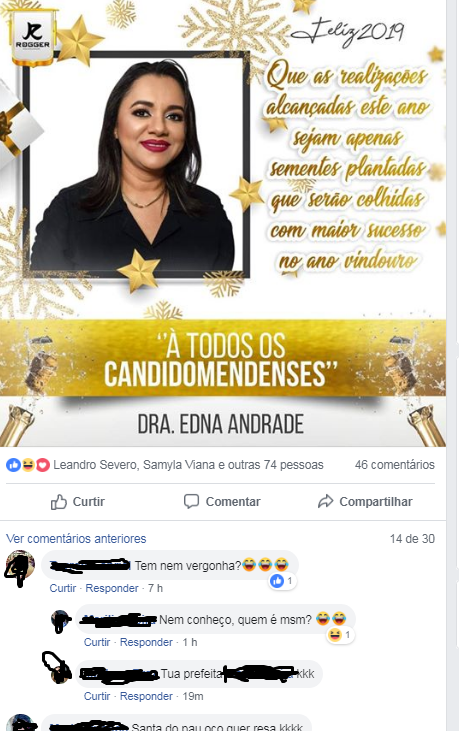Click the laughing haha reaction icon
The image size is (459, 731).
(28, 465)
